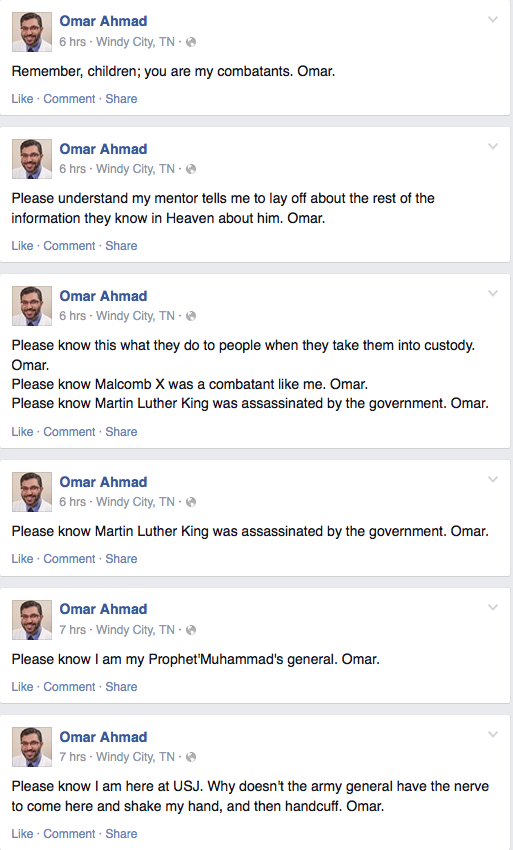Share the USJ army general post
Screen dimensions: 513x850
point(121,833)
